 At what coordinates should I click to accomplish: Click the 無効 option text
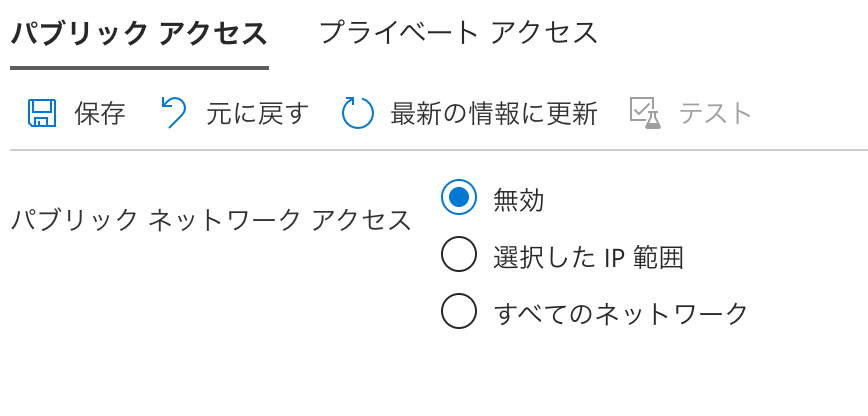[519, 200]
